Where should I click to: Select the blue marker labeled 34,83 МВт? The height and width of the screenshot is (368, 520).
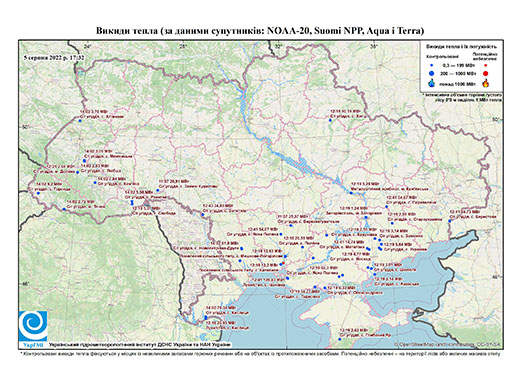[202, 215]
